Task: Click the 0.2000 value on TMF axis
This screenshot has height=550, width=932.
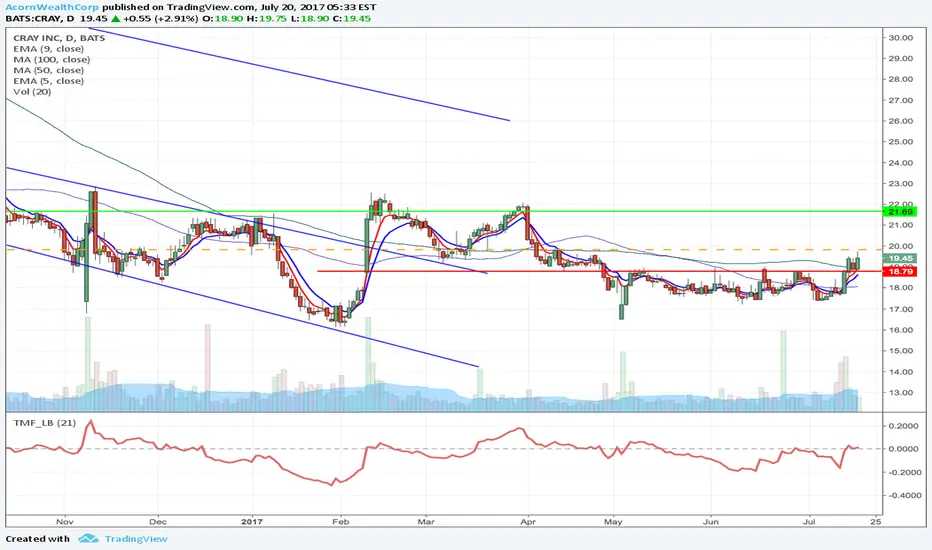Action: 903,426
